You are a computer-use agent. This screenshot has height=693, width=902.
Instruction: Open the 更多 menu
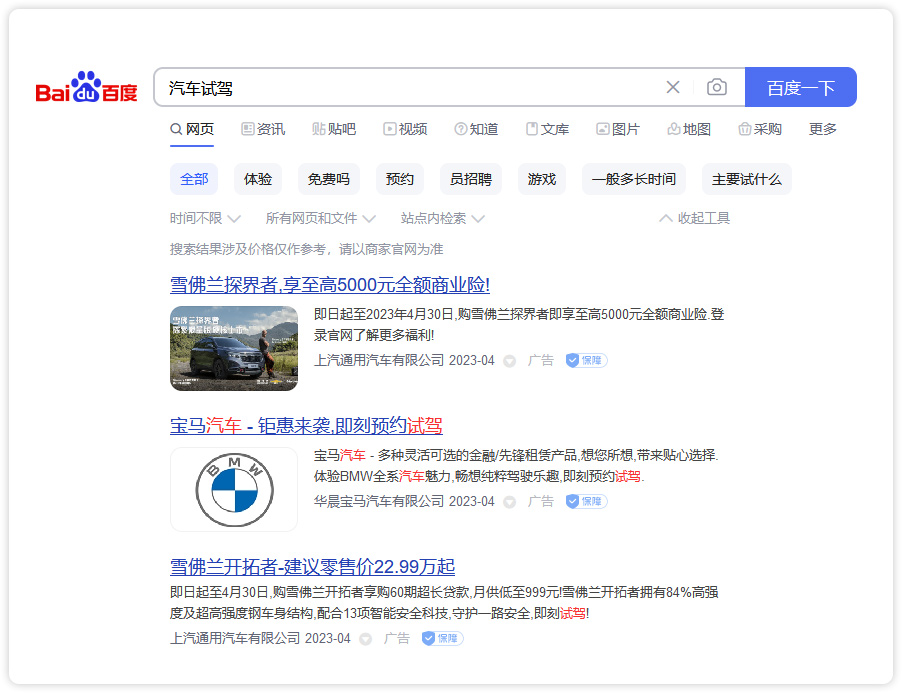(821, 129)
